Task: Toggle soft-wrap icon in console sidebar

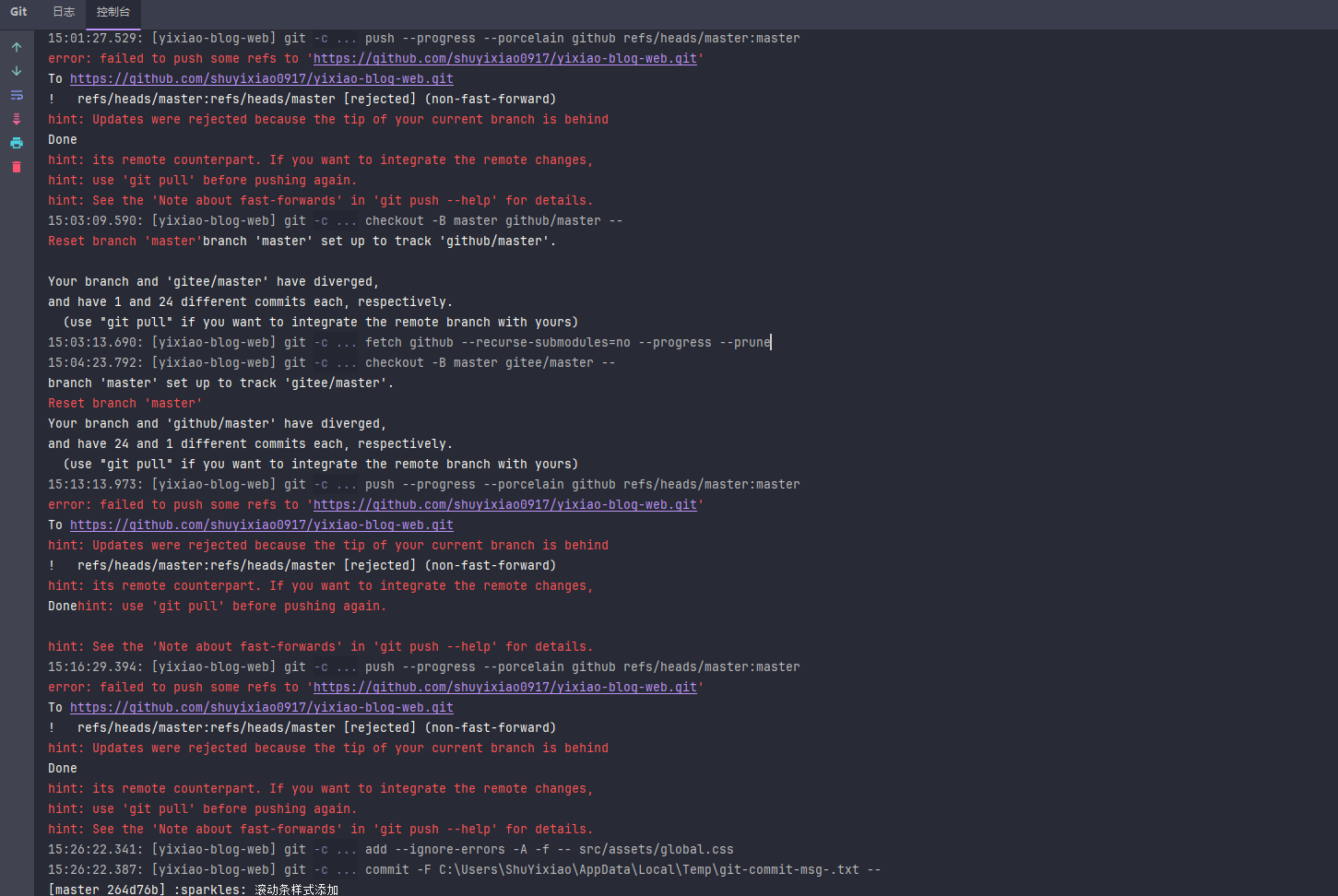Action: tap(17, 95)
